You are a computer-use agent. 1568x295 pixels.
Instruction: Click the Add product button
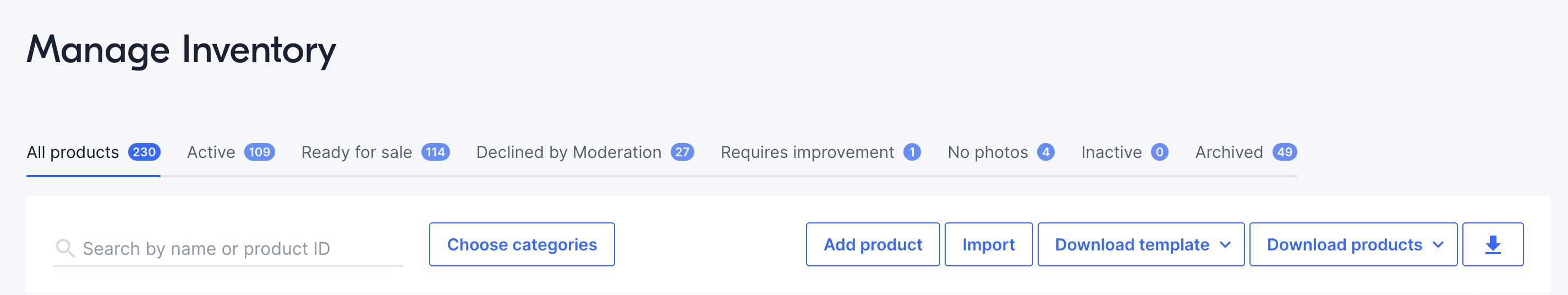pos(873,244)
